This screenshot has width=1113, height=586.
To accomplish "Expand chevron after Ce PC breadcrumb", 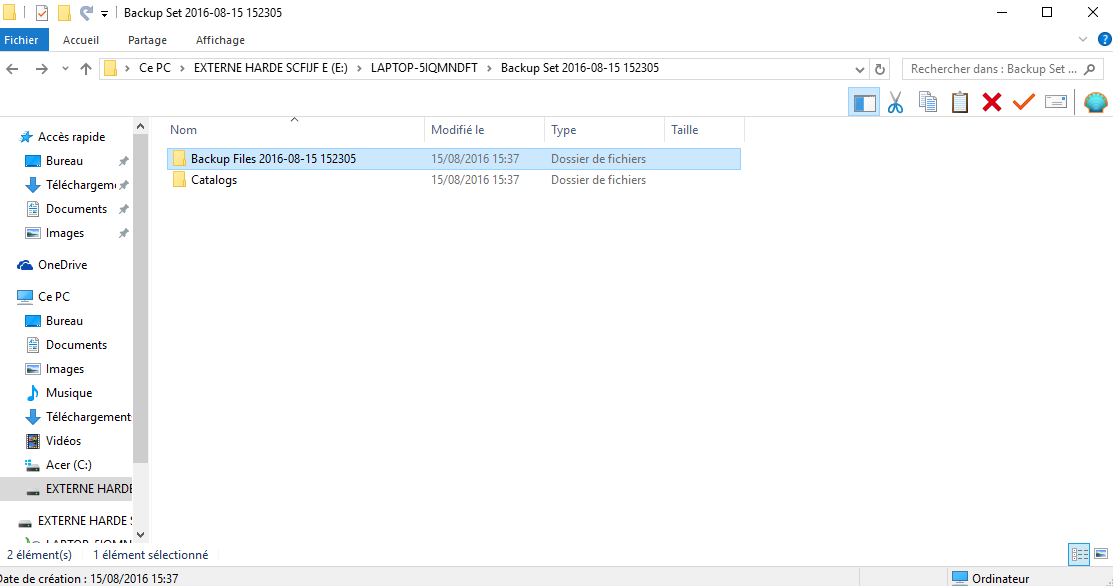I will (182, 68).
